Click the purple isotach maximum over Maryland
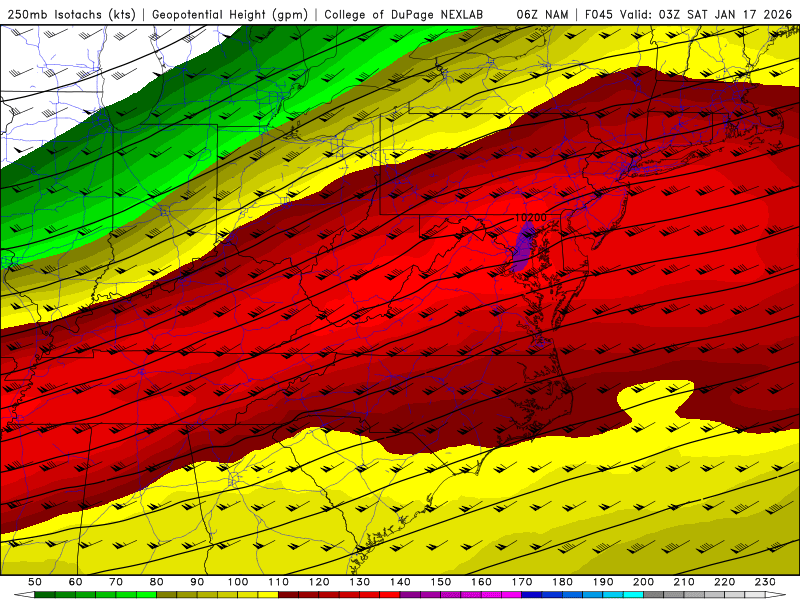This screenshot has height=600, width=800. pyautogui.click(x=523, y=246)
